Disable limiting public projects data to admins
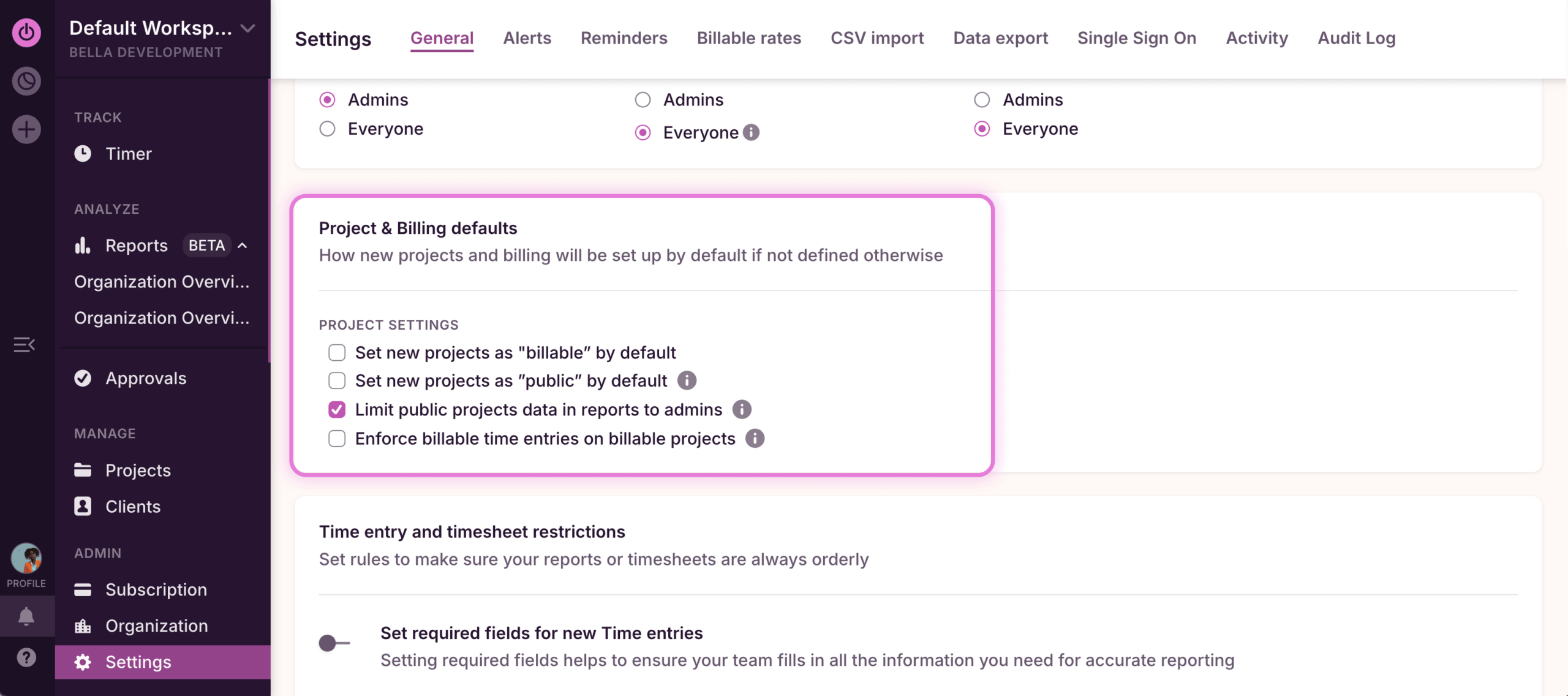1568x696 pixels. [337, 409]
